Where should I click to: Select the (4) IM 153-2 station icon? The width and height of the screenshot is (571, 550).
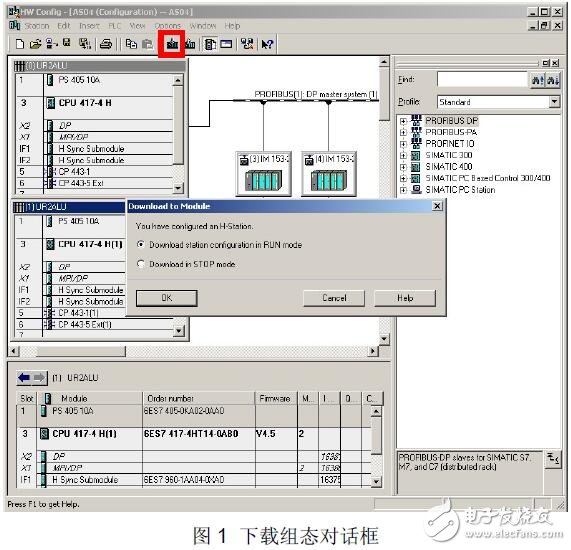329,174
